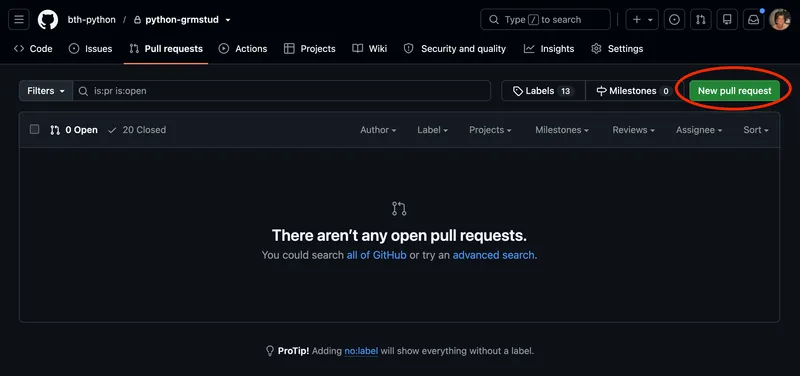800x376 pixels.
Task: Select the Pull requests tab
Action: [x=166, y=49]
